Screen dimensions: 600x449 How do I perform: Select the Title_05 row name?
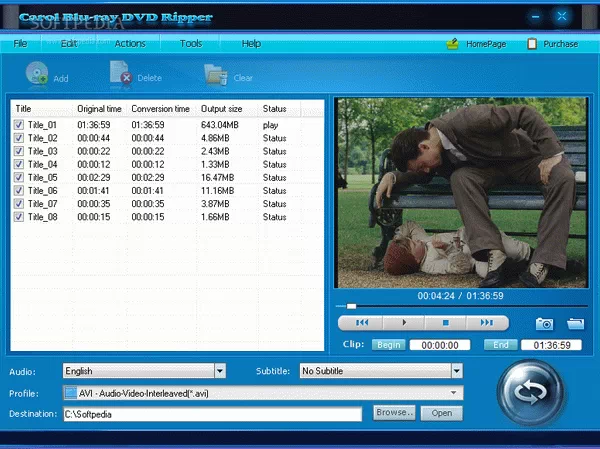pos(42,178)
